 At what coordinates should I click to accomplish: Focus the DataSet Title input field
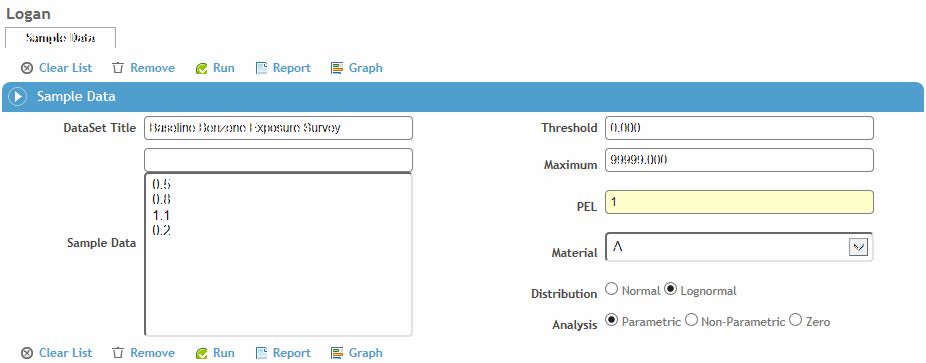278,128
